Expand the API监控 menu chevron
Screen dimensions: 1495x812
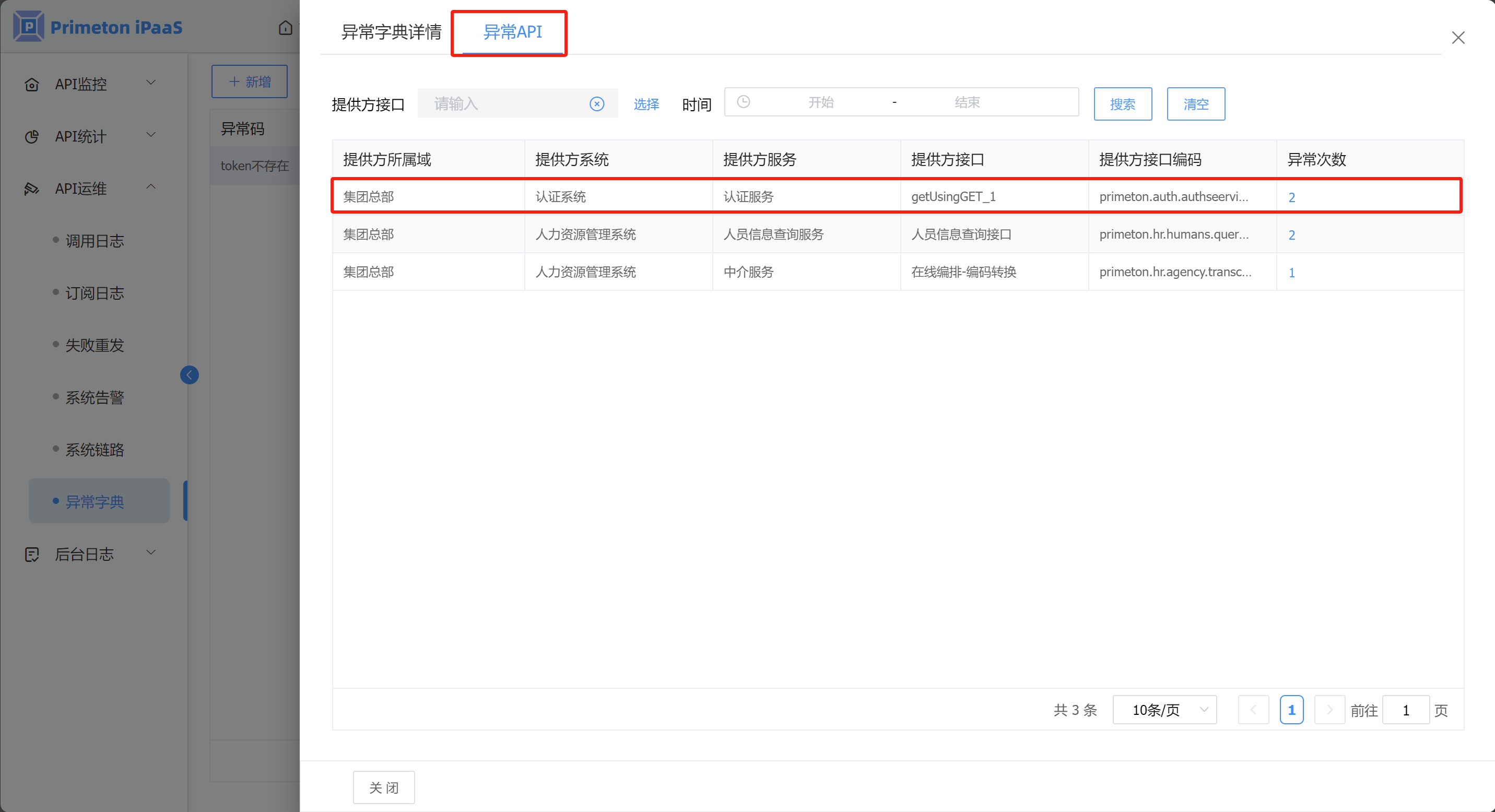tap(151, 83)
